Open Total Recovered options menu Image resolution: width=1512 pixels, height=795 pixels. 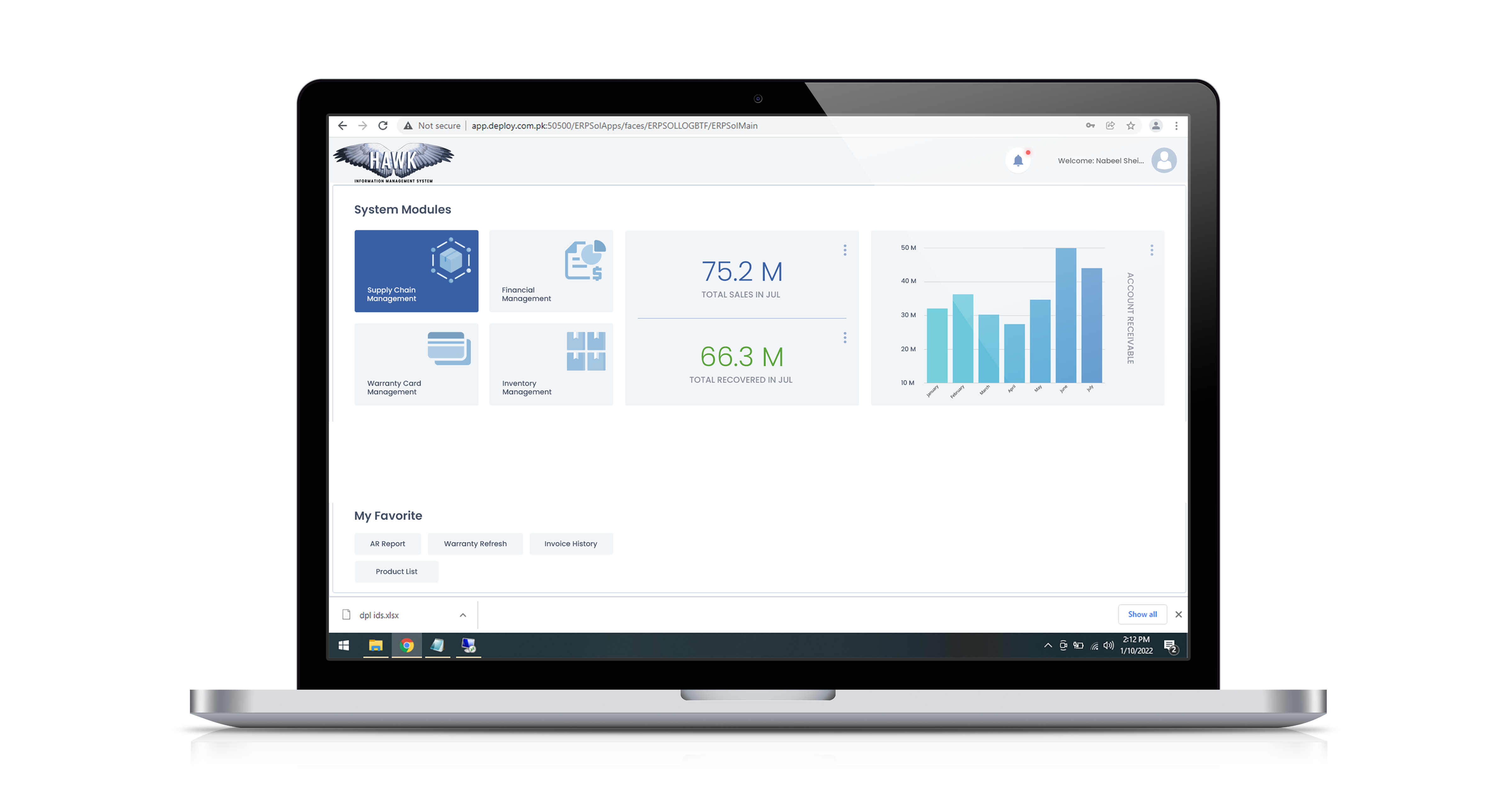[x=845, y=337]
